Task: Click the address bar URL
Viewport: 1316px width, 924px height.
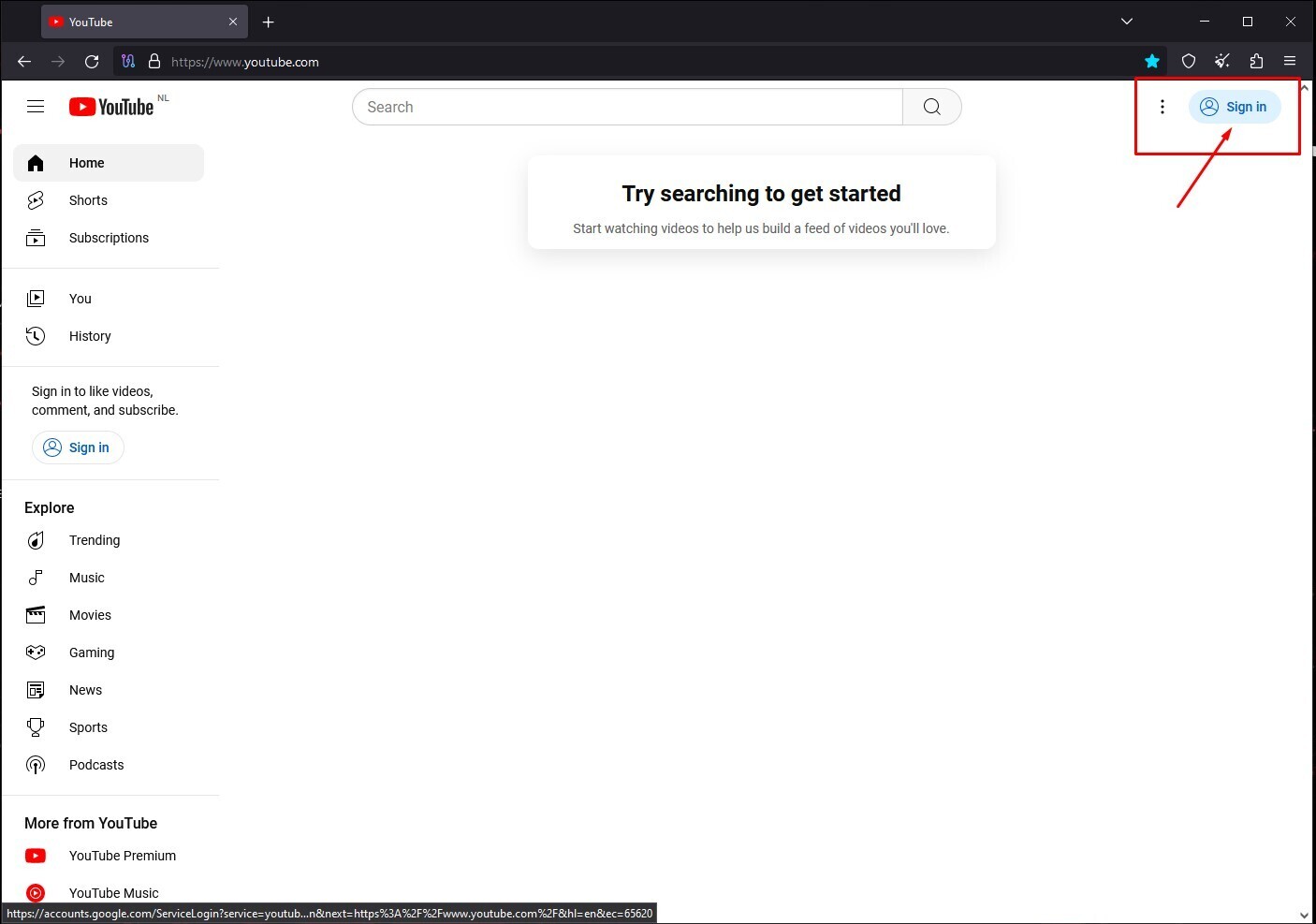Action: click(245, 62)
